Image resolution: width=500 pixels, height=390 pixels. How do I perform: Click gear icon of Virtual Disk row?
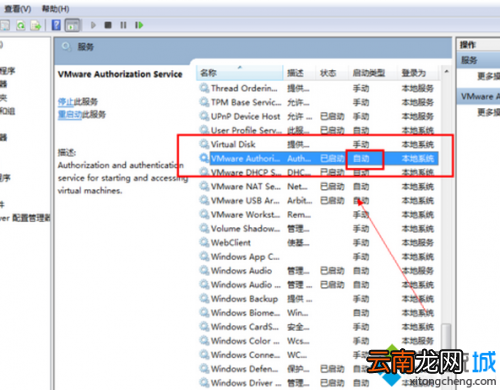click(x=204, y=144)
